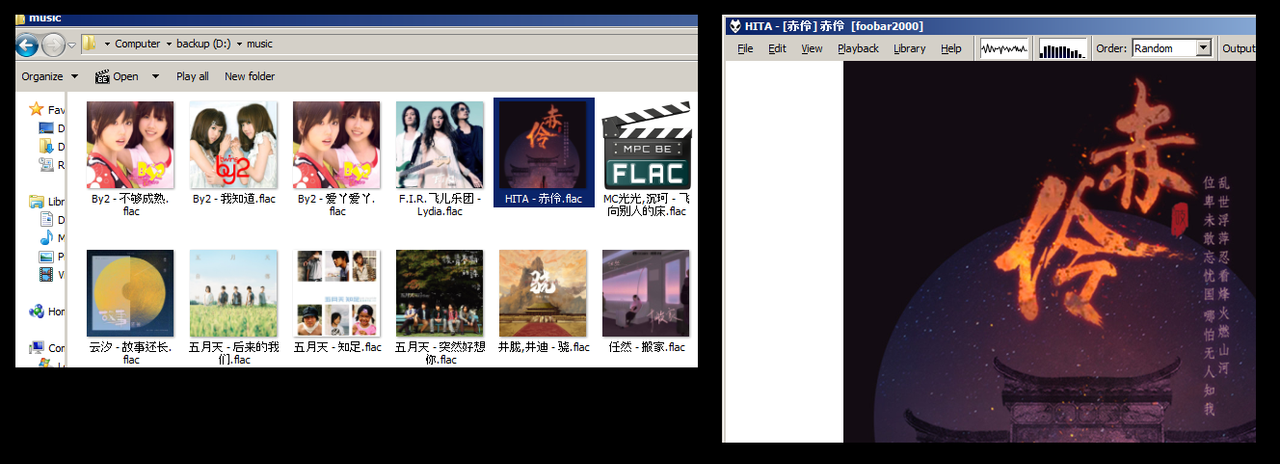Viewport: 1280px width, 464px height.
Task: Click Play all in Explorer toolbar
Action: (x=193, y=76)
